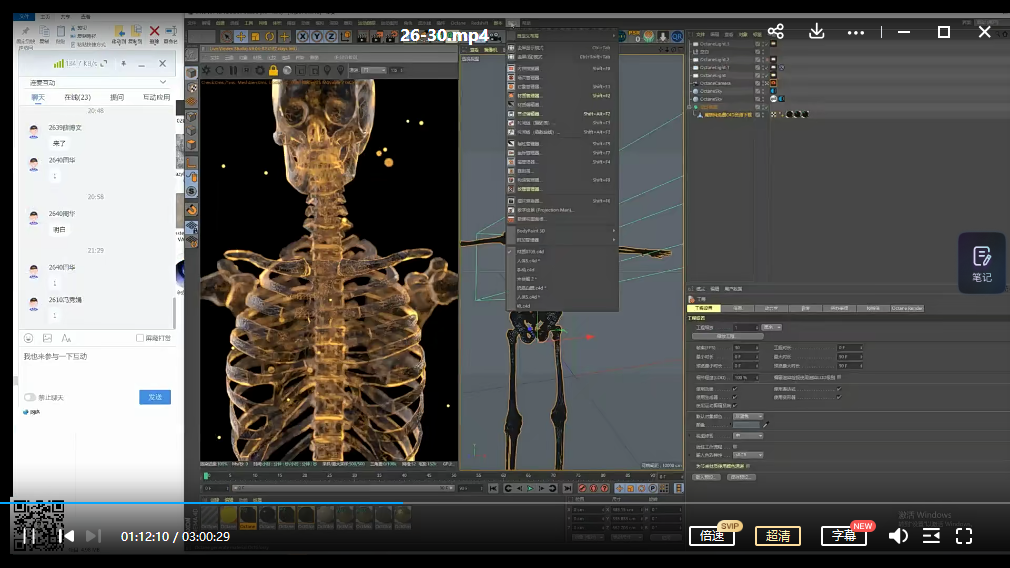Image resolution: width=1010 pixels, height=568 pixels.
Task: Select the Rotate tool in C4D toolbar
Action: click(x=269, y=37)
